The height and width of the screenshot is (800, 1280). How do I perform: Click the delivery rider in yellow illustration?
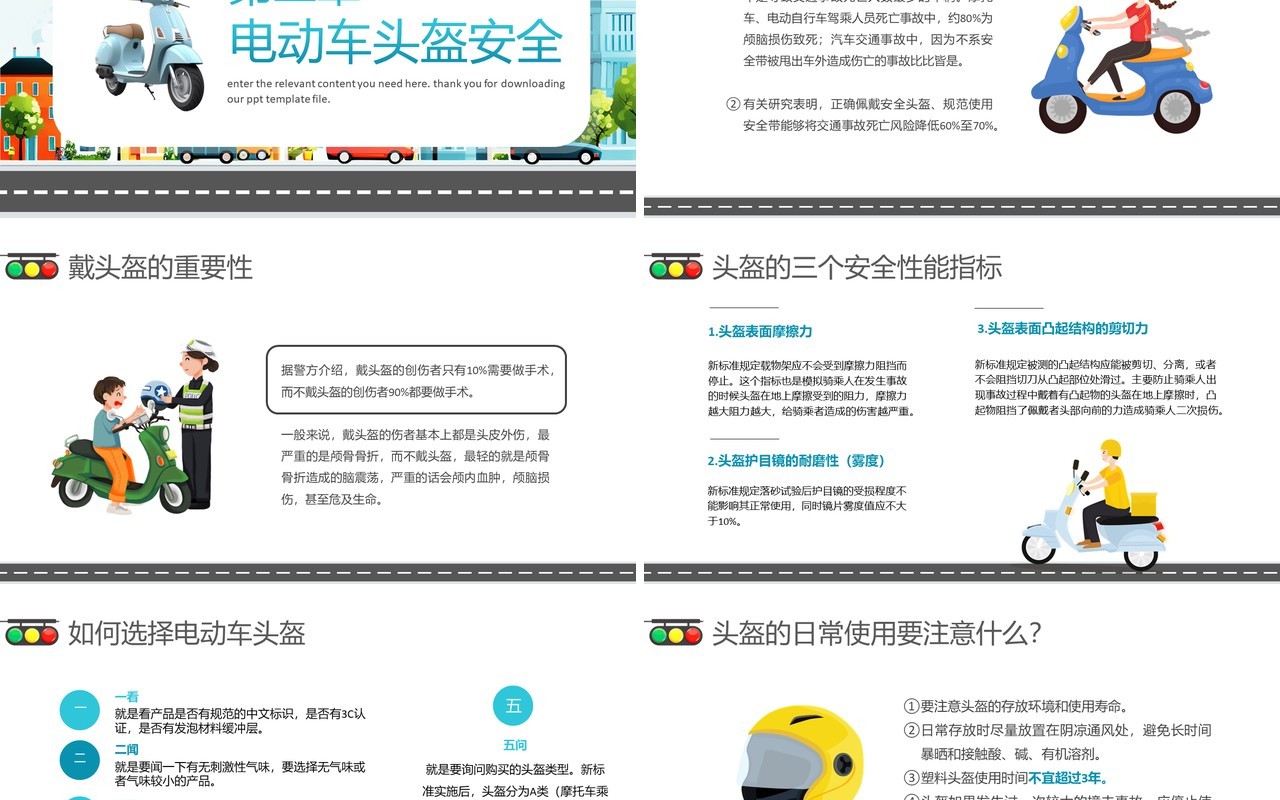tap(1094, 504)
